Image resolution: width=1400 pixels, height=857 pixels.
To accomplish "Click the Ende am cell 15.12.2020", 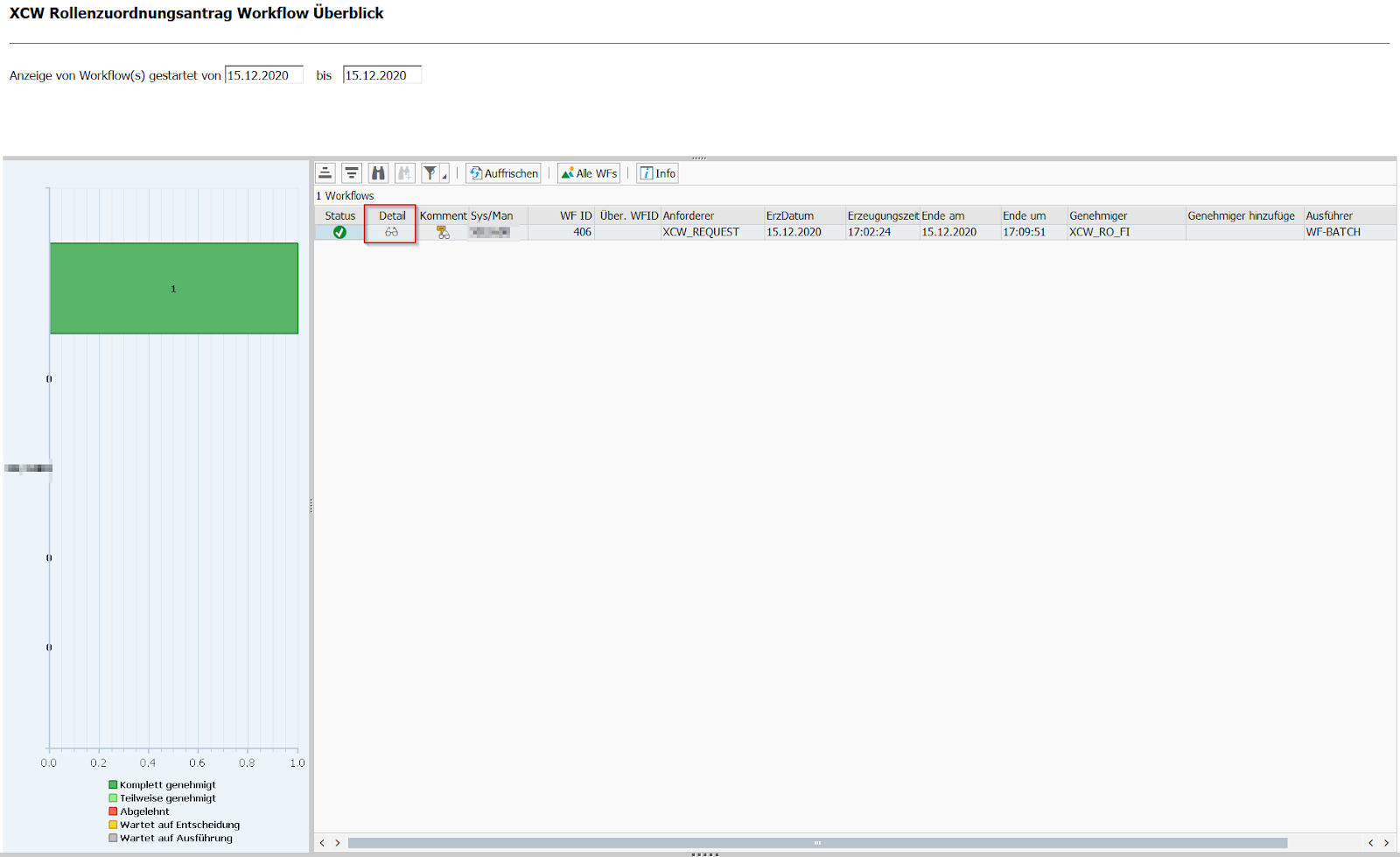I will [960, 232].
